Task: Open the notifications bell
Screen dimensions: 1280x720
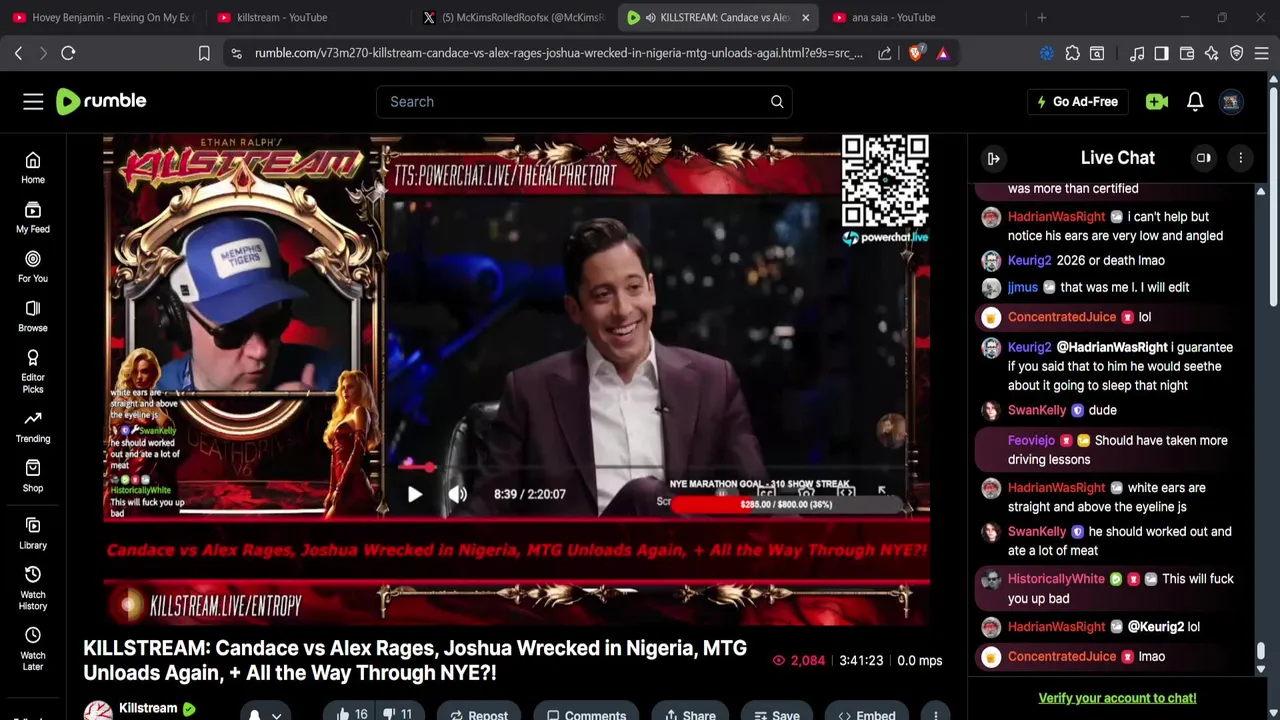Action: tap(1195, 101)
